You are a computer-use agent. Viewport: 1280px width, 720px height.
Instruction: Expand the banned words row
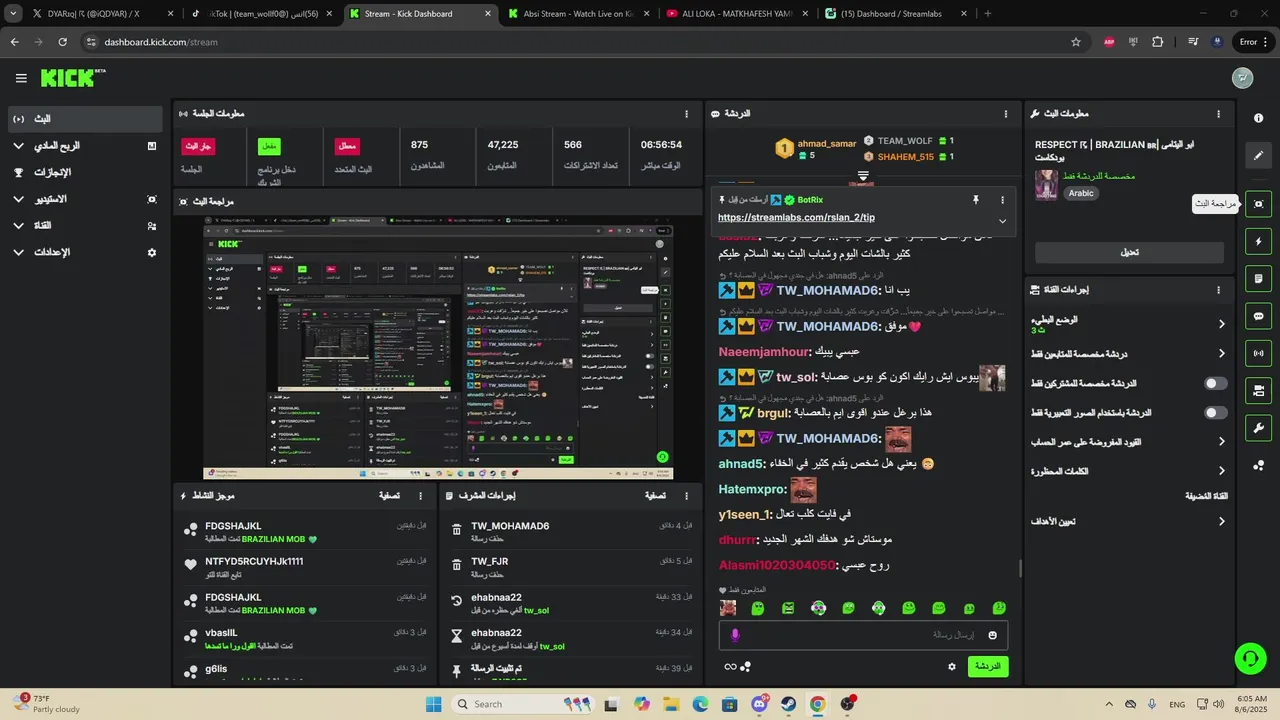tap(1128, 471)
